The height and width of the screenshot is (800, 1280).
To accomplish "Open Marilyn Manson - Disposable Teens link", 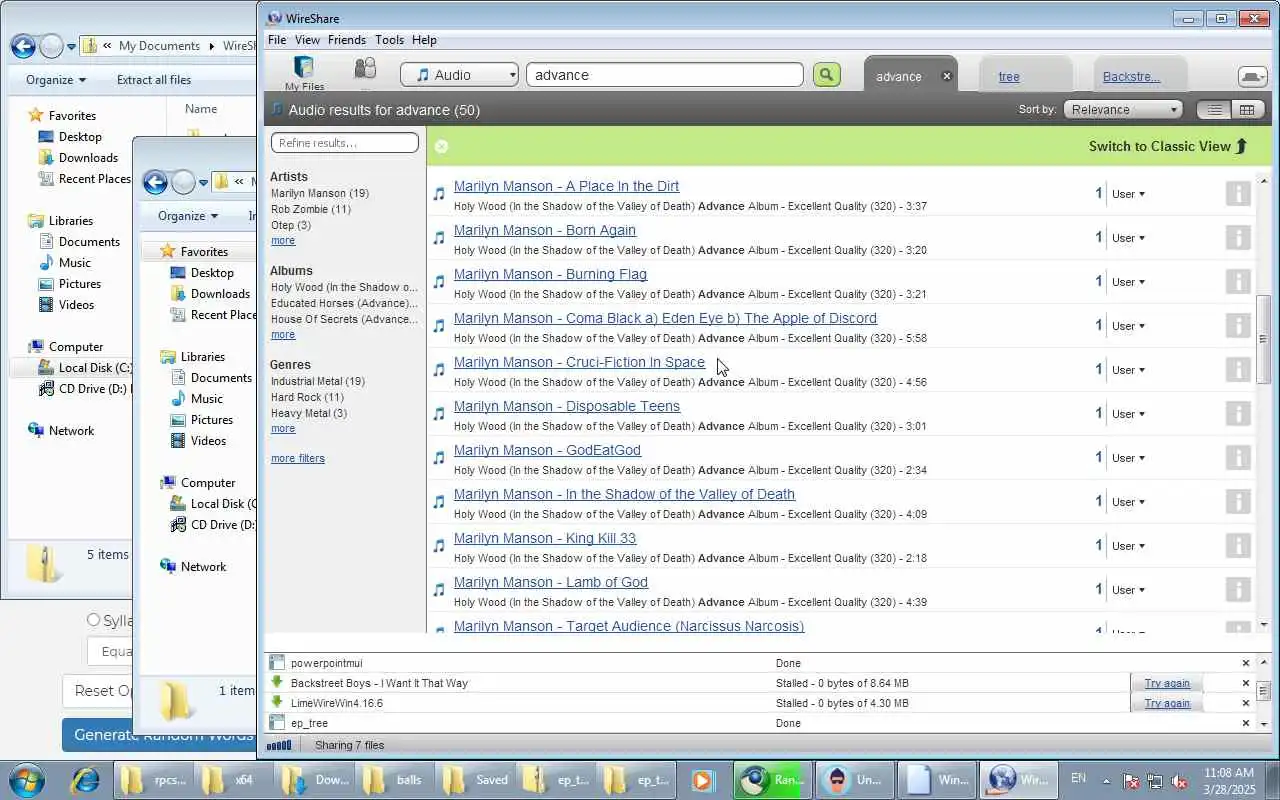I will pos(567,406).
